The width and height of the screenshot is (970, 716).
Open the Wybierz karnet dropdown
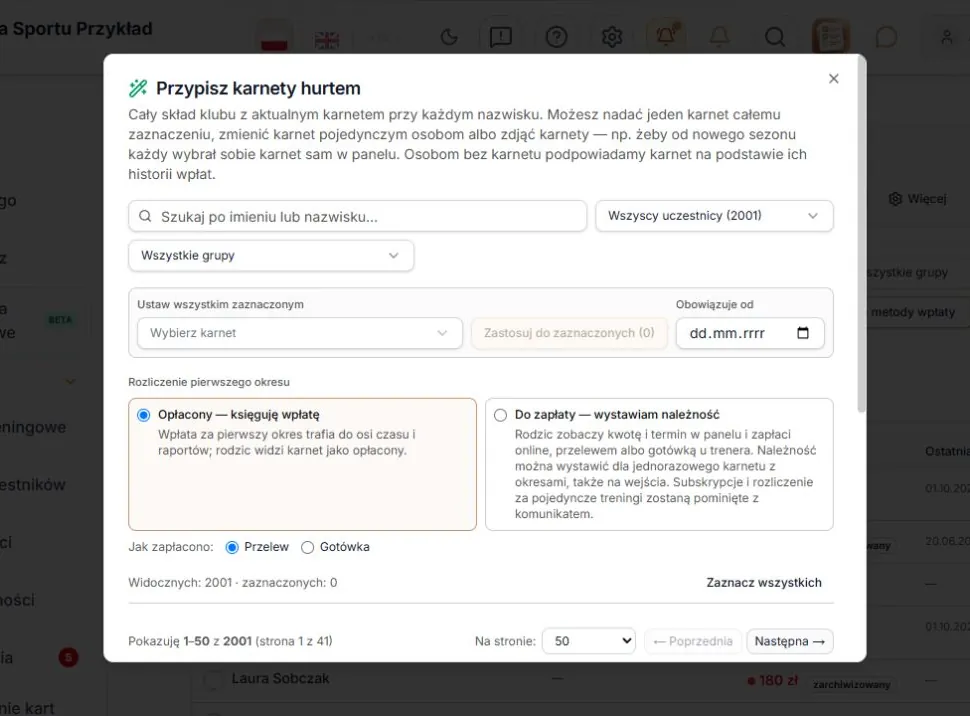299,333
